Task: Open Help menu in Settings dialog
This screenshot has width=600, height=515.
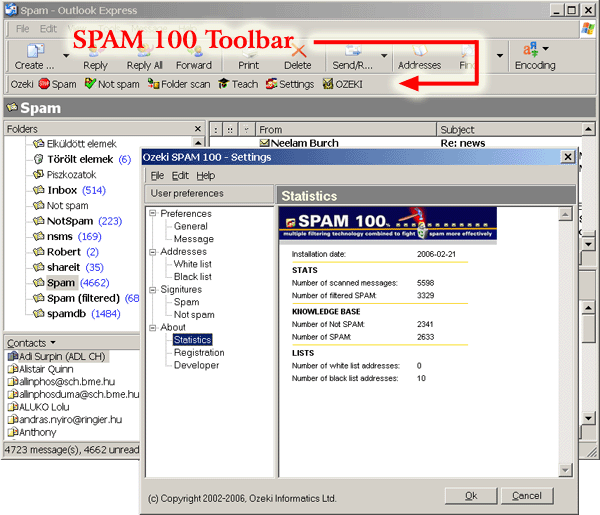Action: 206,176
